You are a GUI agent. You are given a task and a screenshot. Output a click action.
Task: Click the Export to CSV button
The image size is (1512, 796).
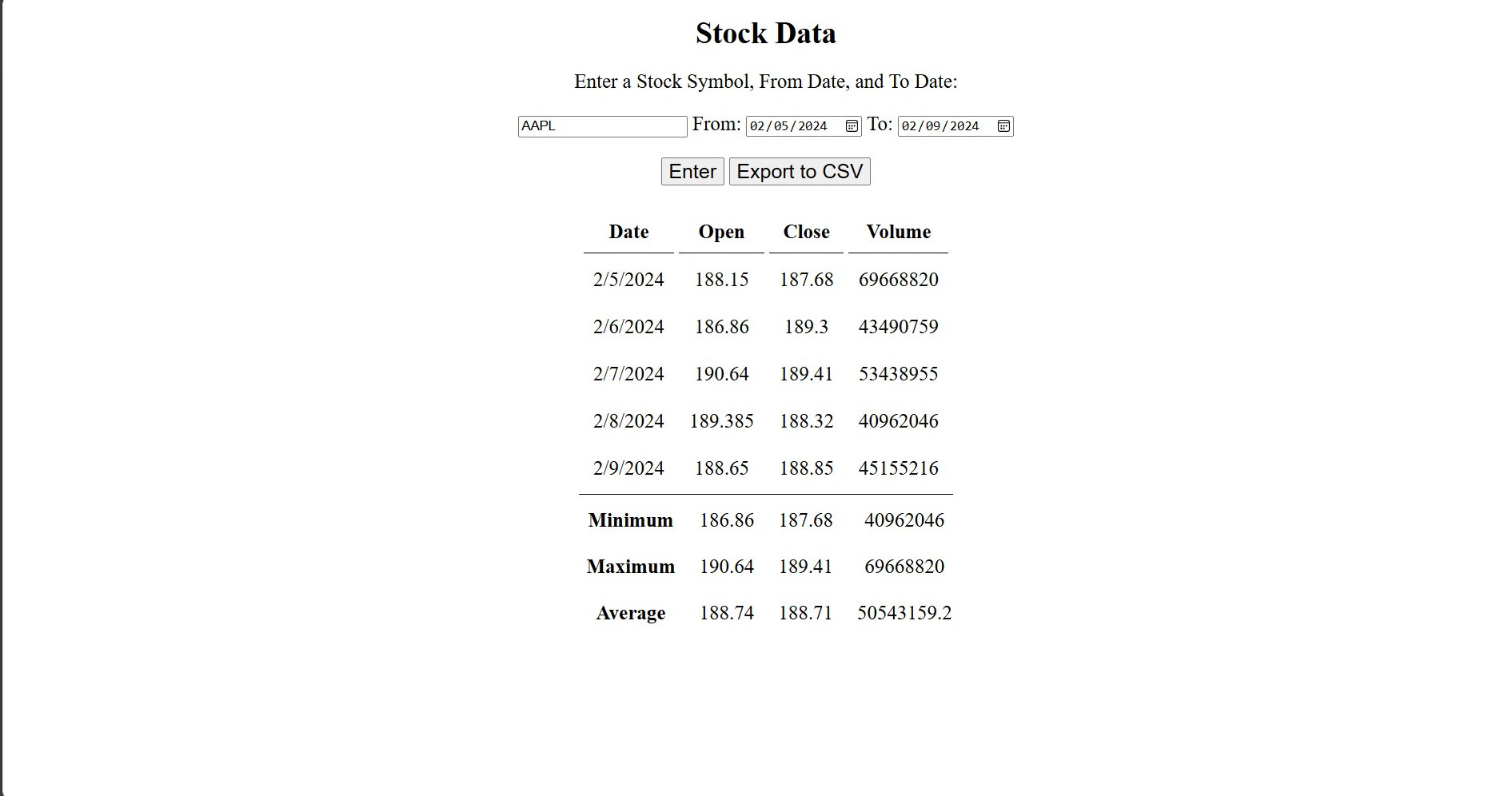coord(800,172)
